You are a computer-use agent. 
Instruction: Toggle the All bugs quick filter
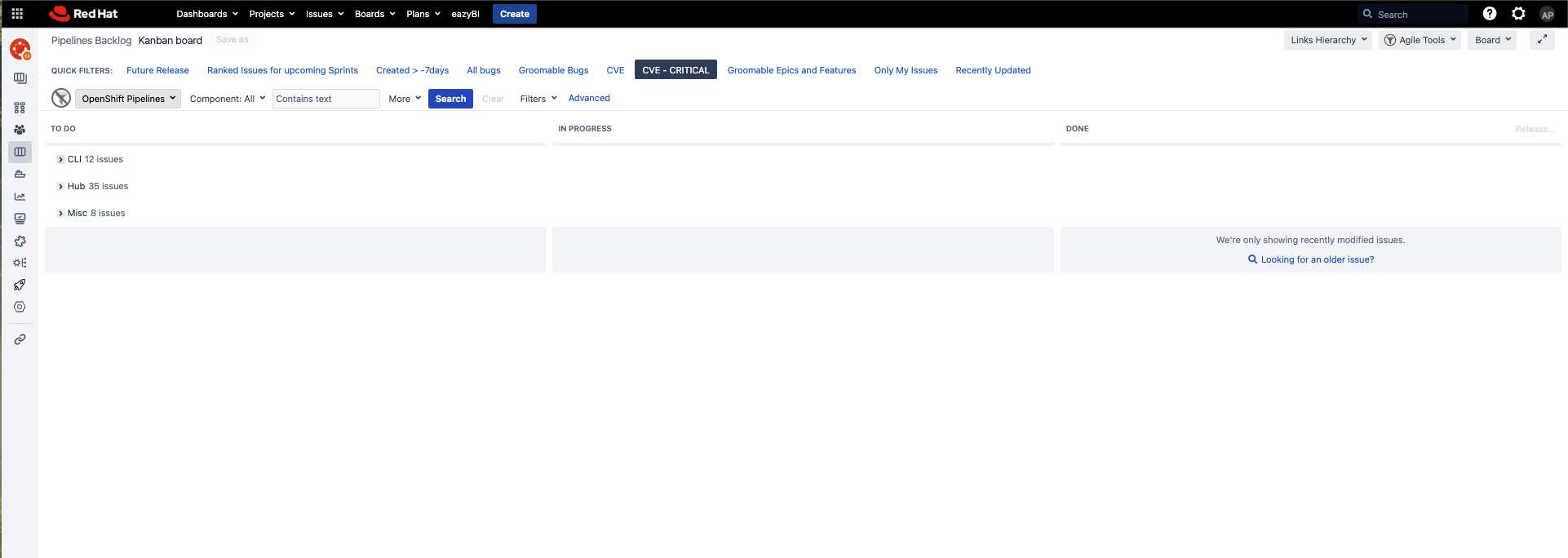tap(484, 70)
